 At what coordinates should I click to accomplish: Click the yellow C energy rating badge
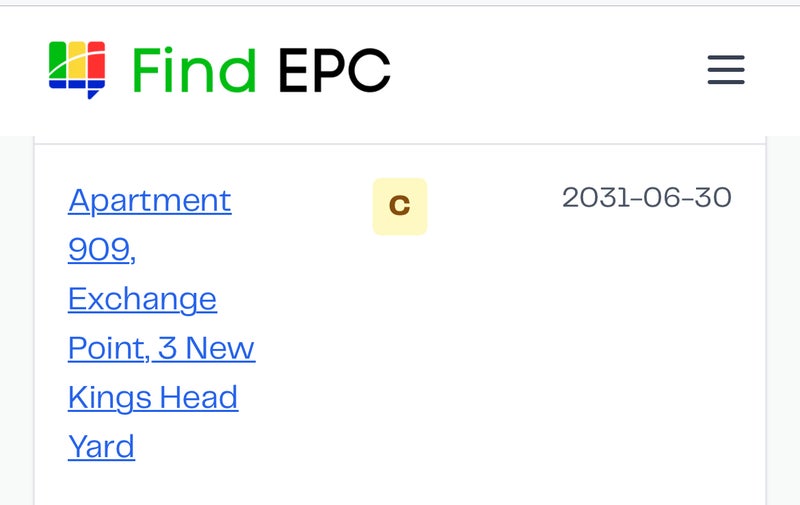[399, 206]
